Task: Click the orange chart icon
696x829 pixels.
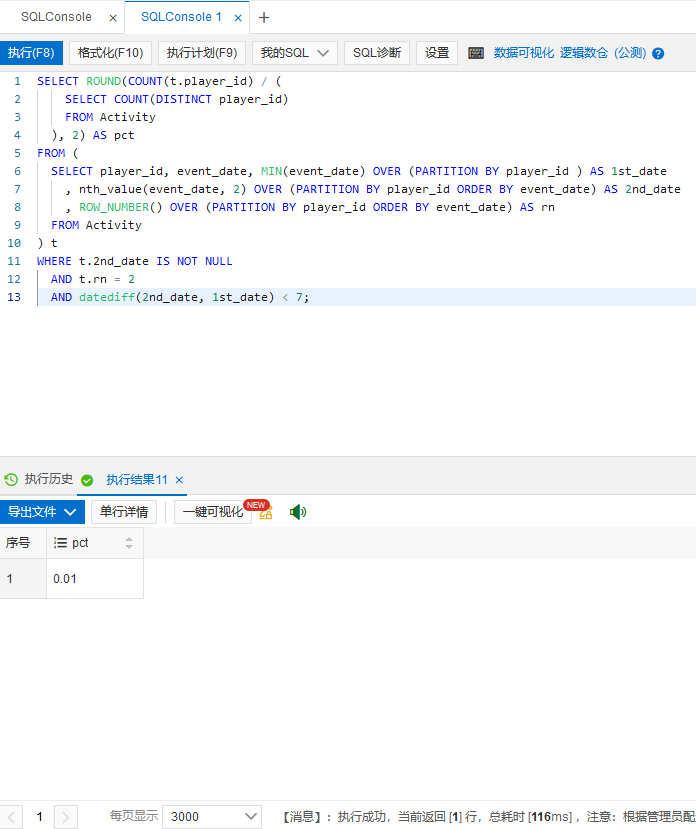Action: click(x=266, y=513)
